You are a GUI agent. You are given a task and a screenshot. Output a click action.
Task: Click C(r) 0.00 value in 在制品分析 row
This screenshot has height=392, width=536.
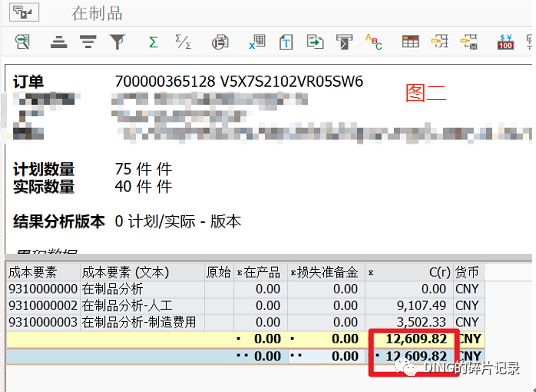click(409, 289)
